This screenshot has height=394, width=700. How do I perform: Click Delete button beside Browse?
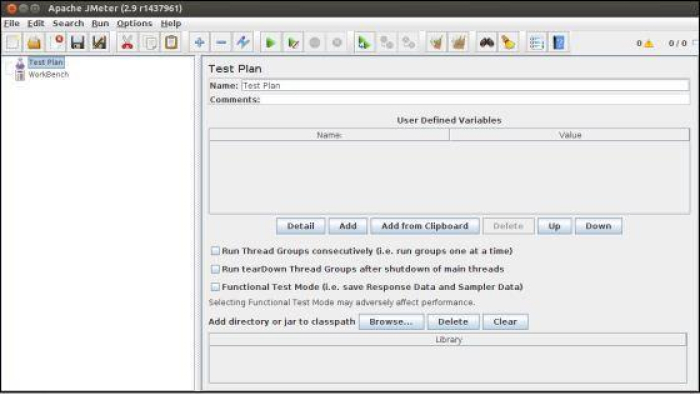[453, 322]
